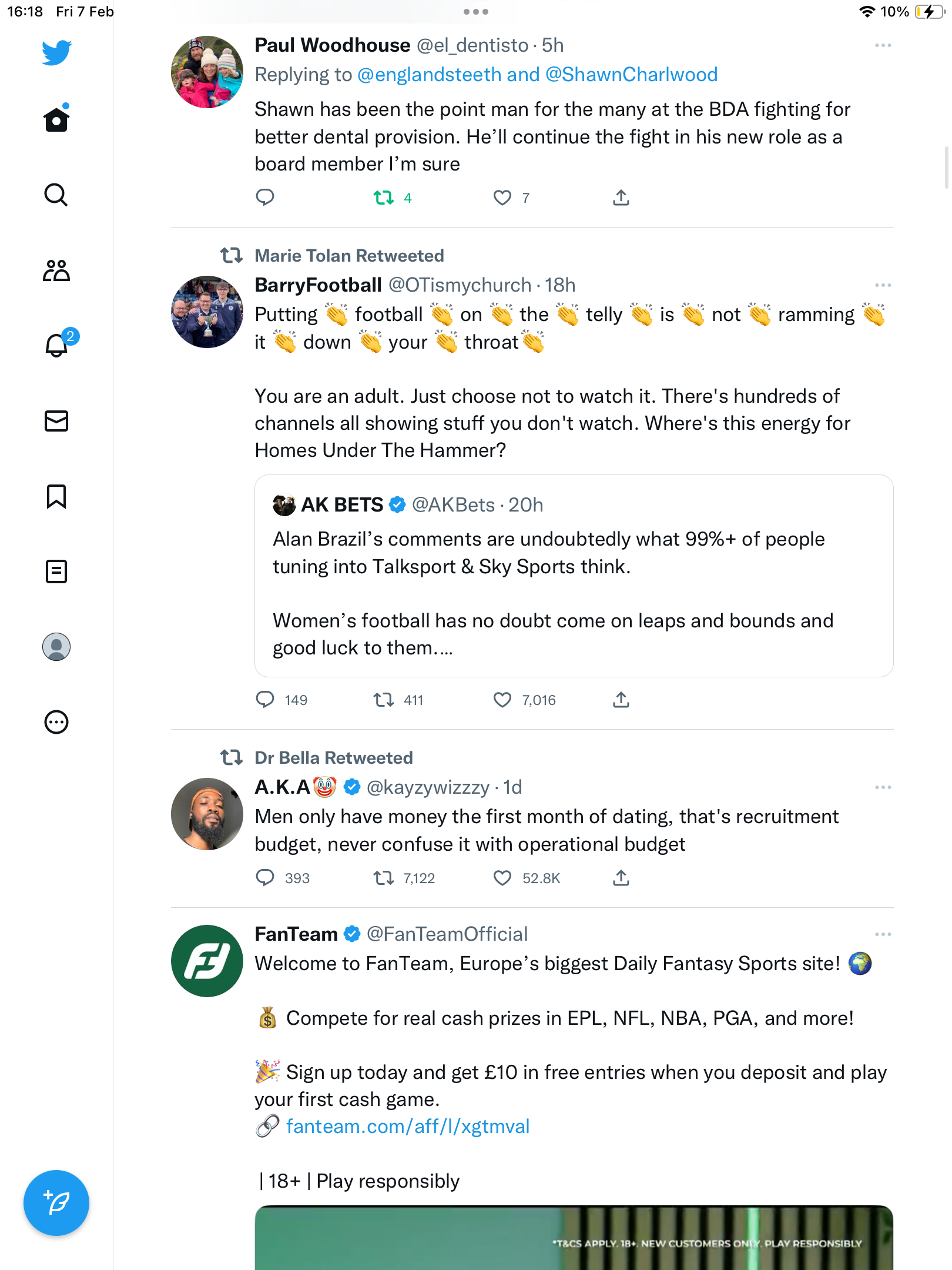Open more options on Paul Woodhouse's tweet
Image resolution: width=952 pixels, height=1270 pixels.
(883, 45)
